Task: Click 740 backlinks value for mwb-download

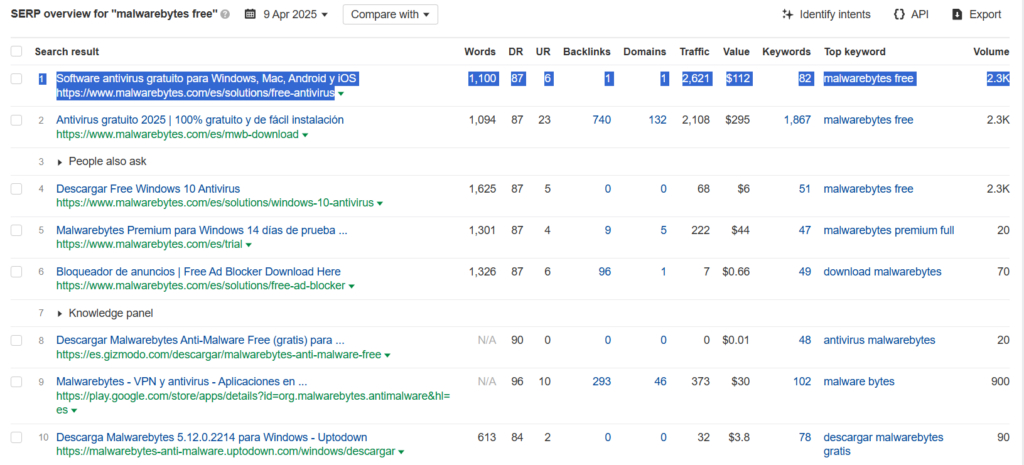Action: (x=601, y=120)
